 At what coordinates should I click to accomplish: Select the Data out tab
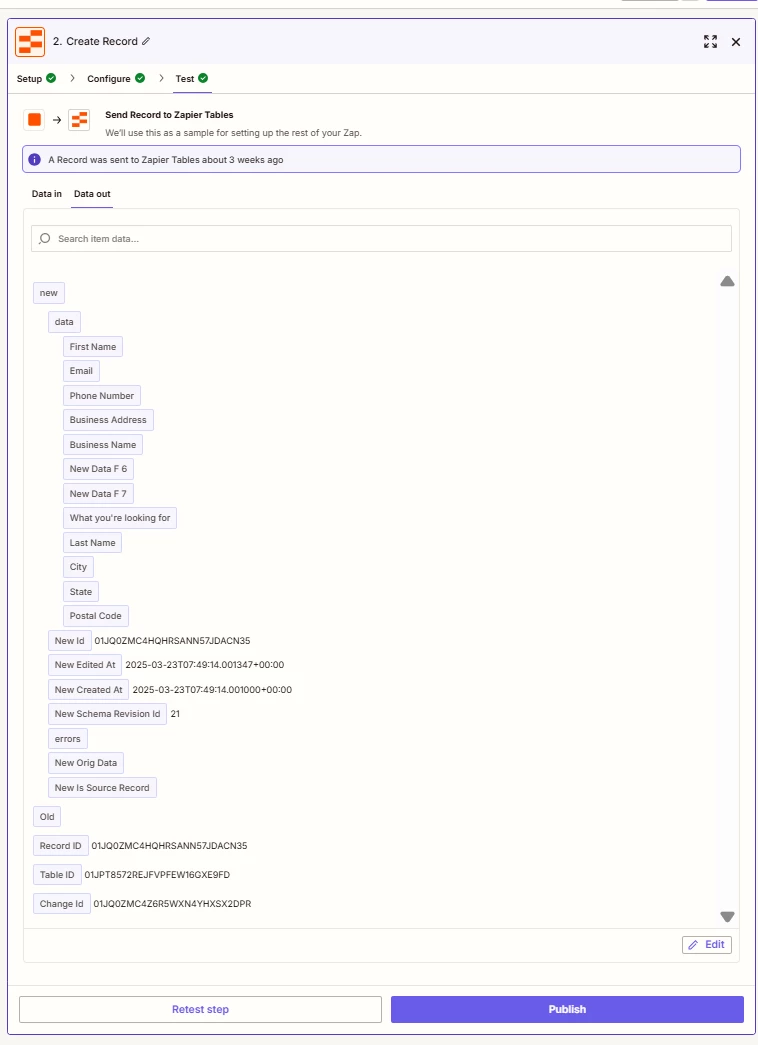pos(92,194)
